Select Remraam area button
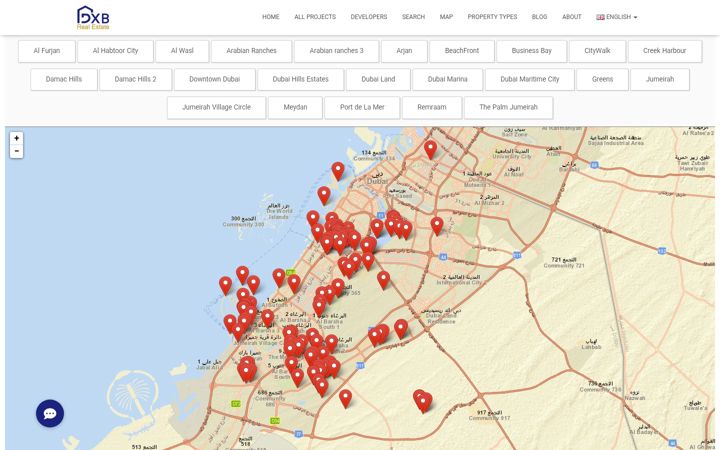Image resolution: width=720 pixels, height=450 pixels. click(432, 107)
